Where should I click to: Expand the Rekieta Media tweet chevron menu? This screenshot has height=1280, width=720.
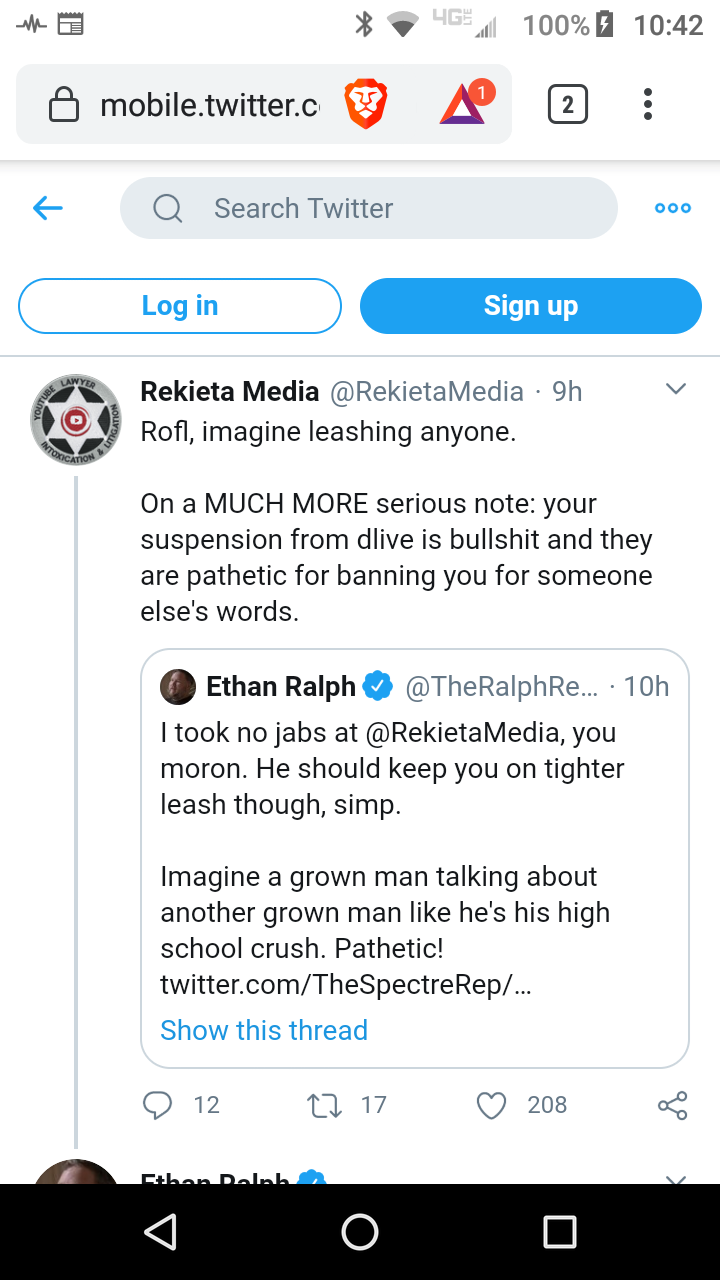coord(676,389)
